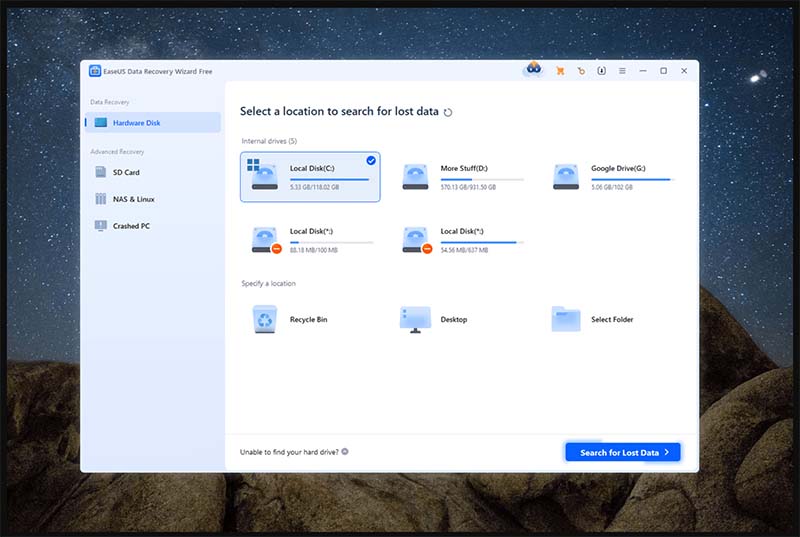Click the SD Card icon
The height and width of the screenshot is (537, 800).
click(101, 172)
